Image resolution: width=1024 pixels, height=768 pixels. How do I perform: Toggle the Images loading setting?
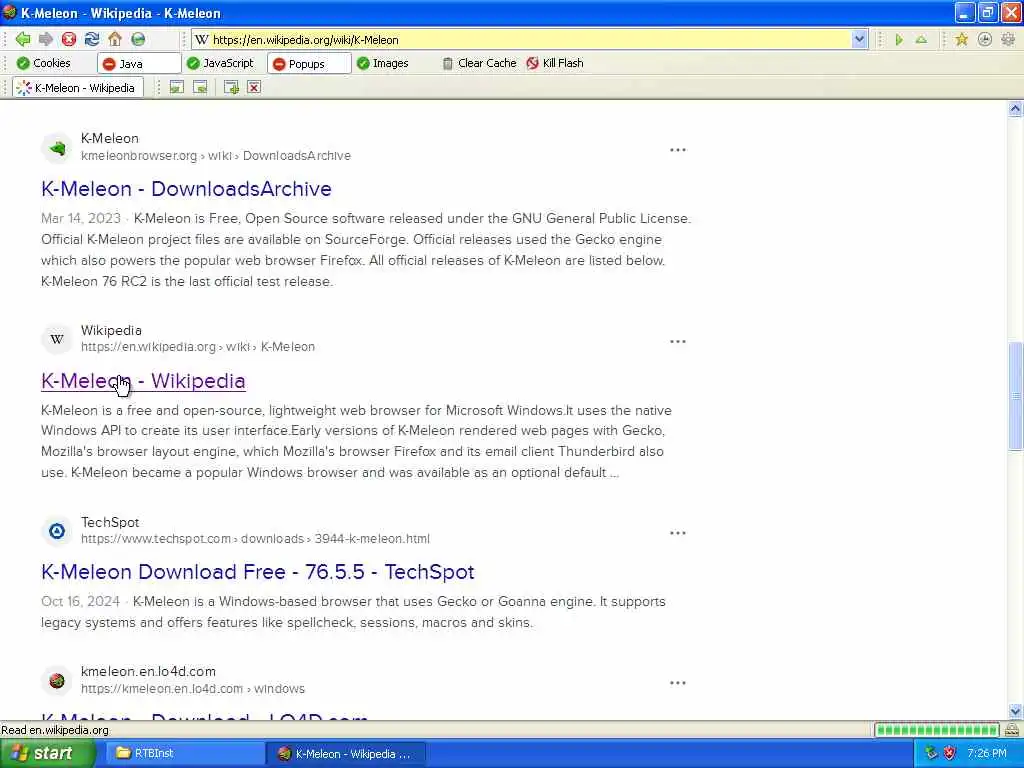click(383, 63)
